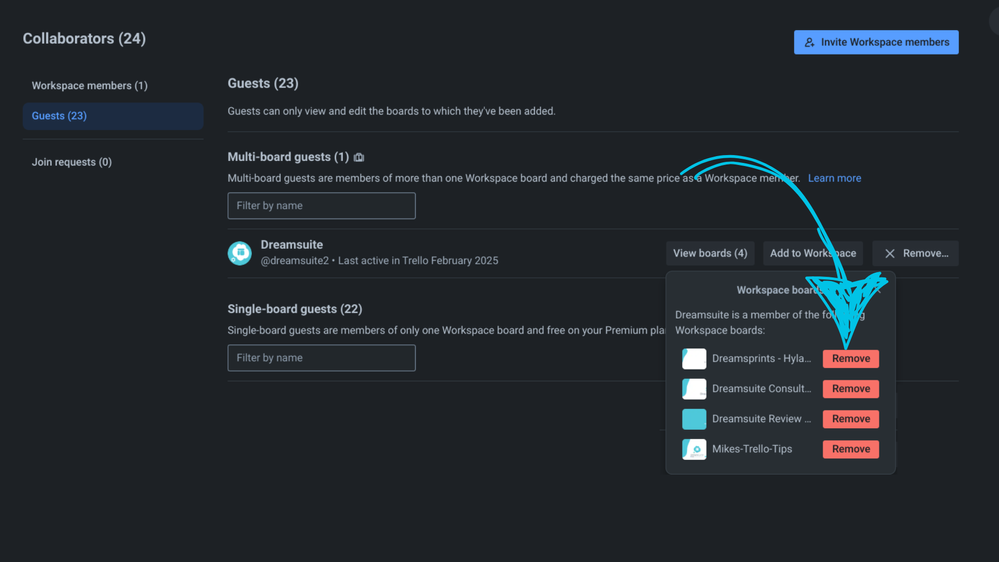Click the Dreamsuite guest name
Image resolution: width=999 pixels, height=562 pixels.
(x=292, y=245)
